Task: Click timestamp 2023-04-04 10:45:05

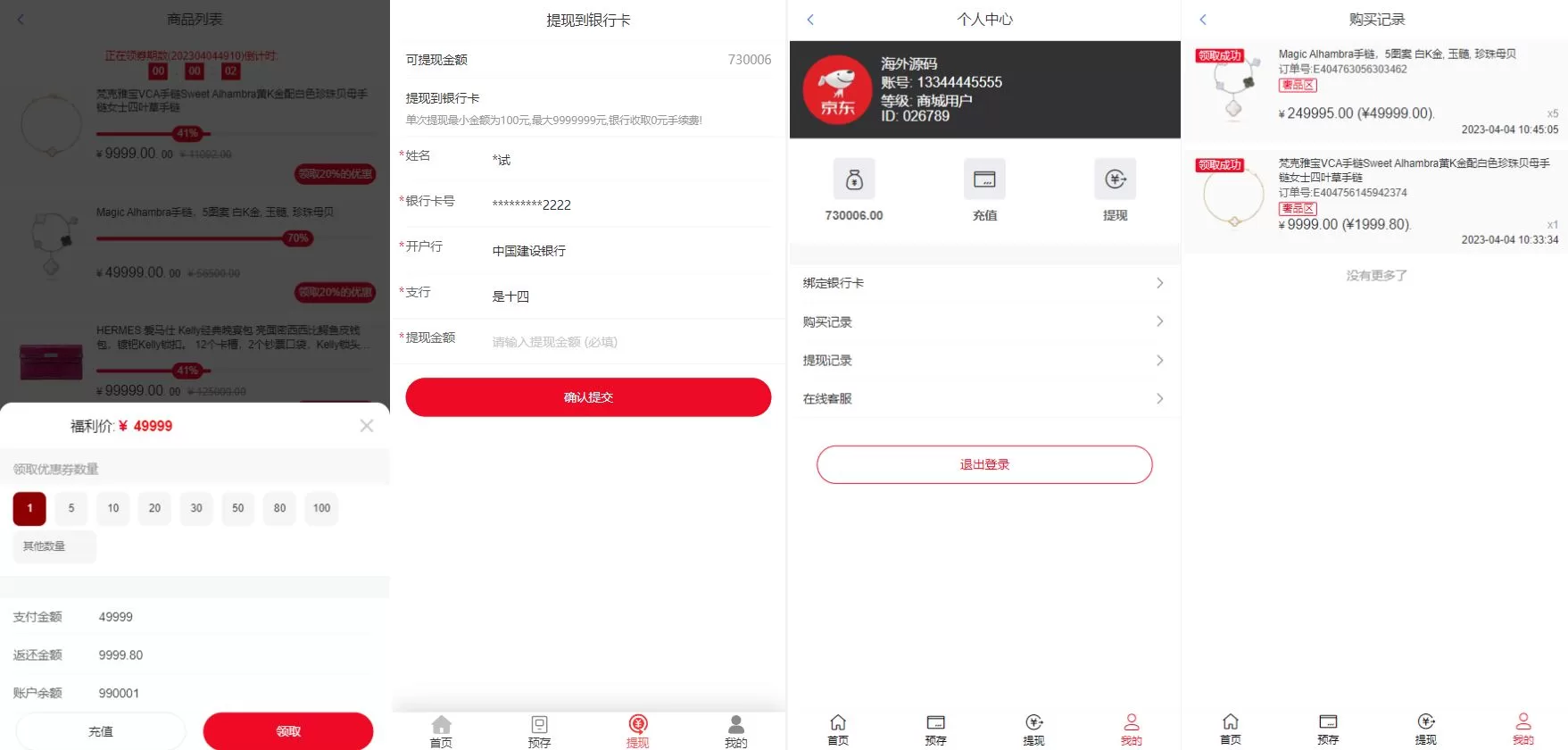Action: pyautogui.click(x=1510, y=129)
